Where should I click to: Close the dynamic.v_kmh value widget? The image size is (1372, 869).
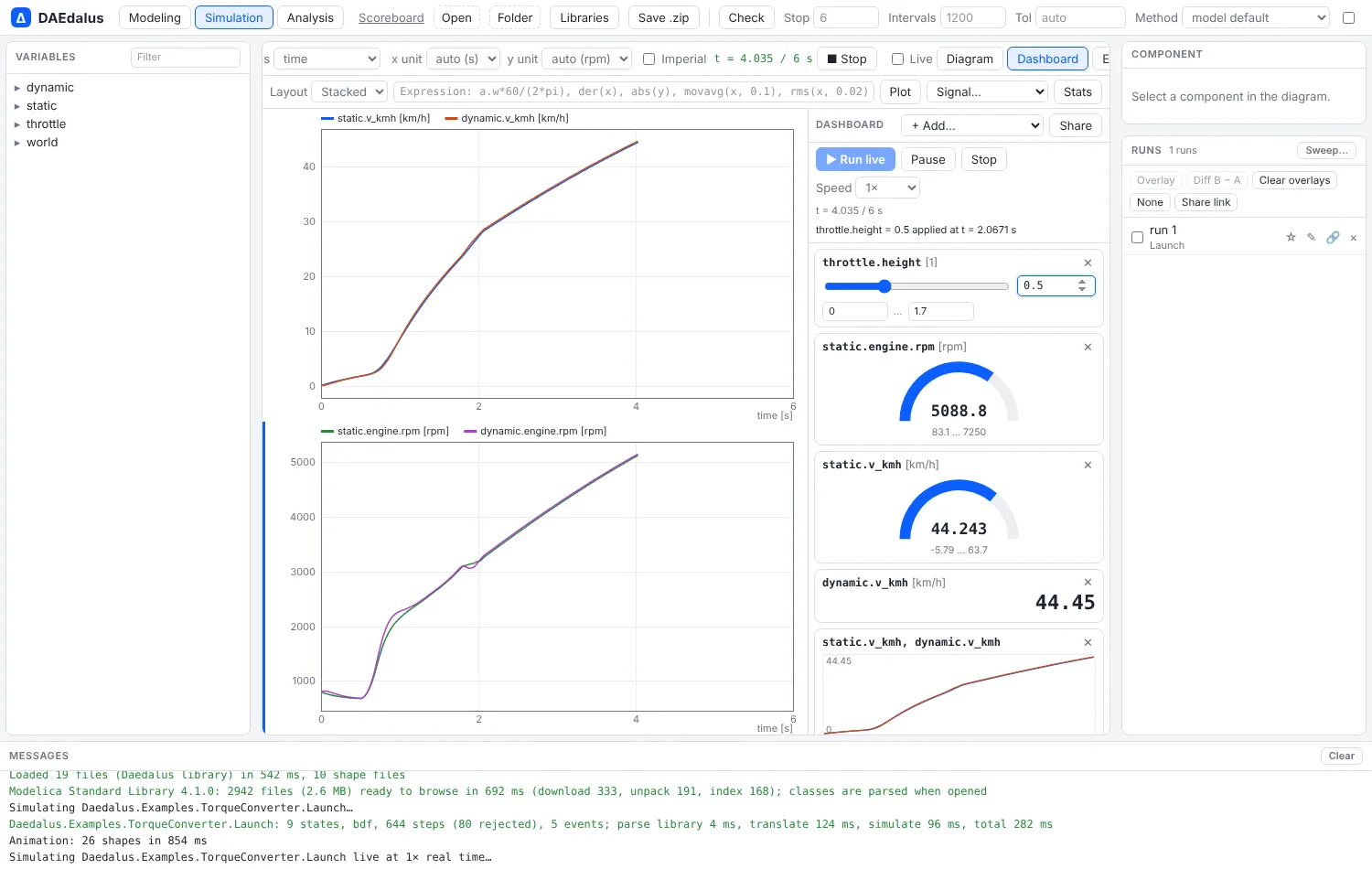point(1088,582)
